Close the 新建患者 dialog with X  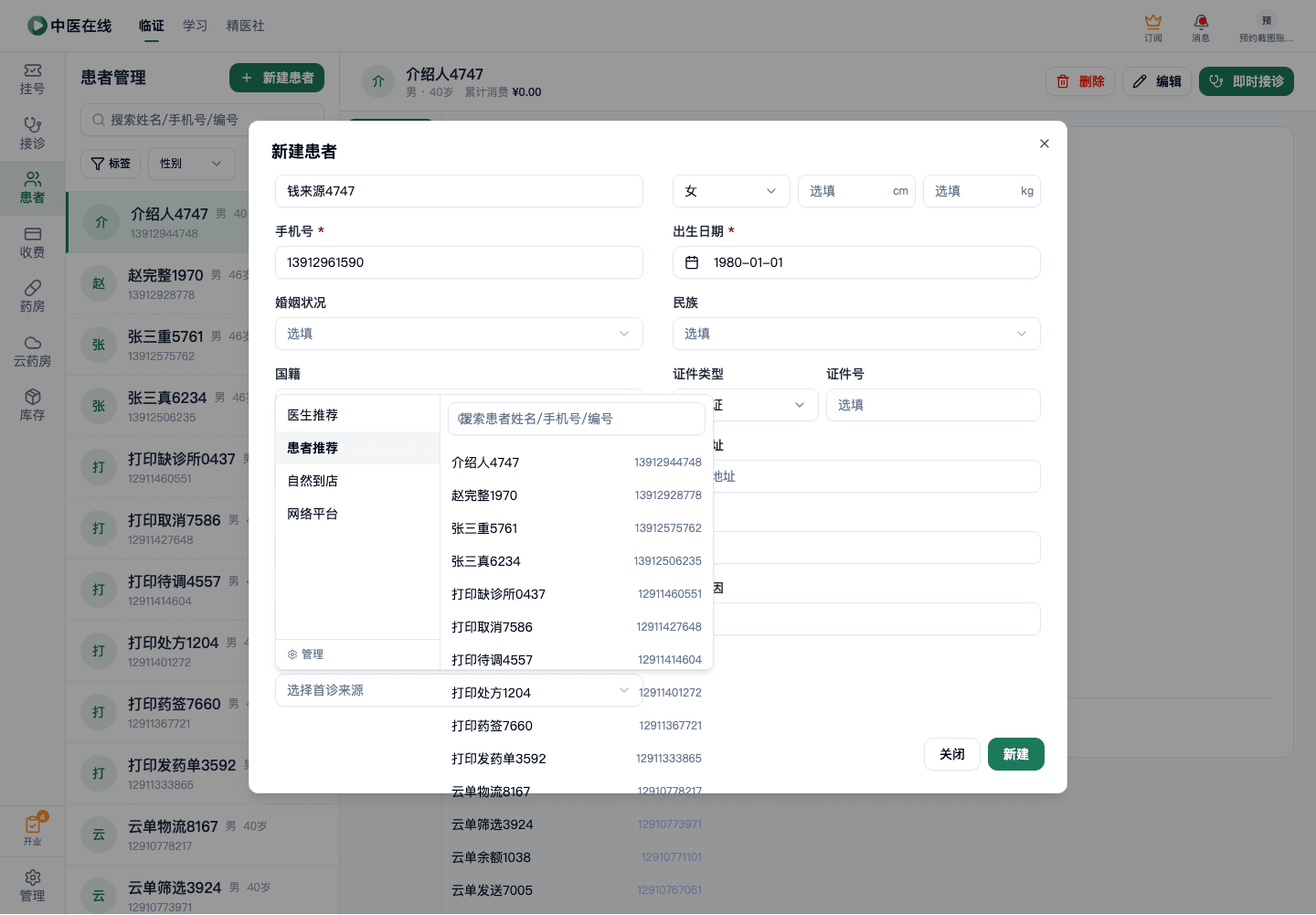click(1045, 144)
